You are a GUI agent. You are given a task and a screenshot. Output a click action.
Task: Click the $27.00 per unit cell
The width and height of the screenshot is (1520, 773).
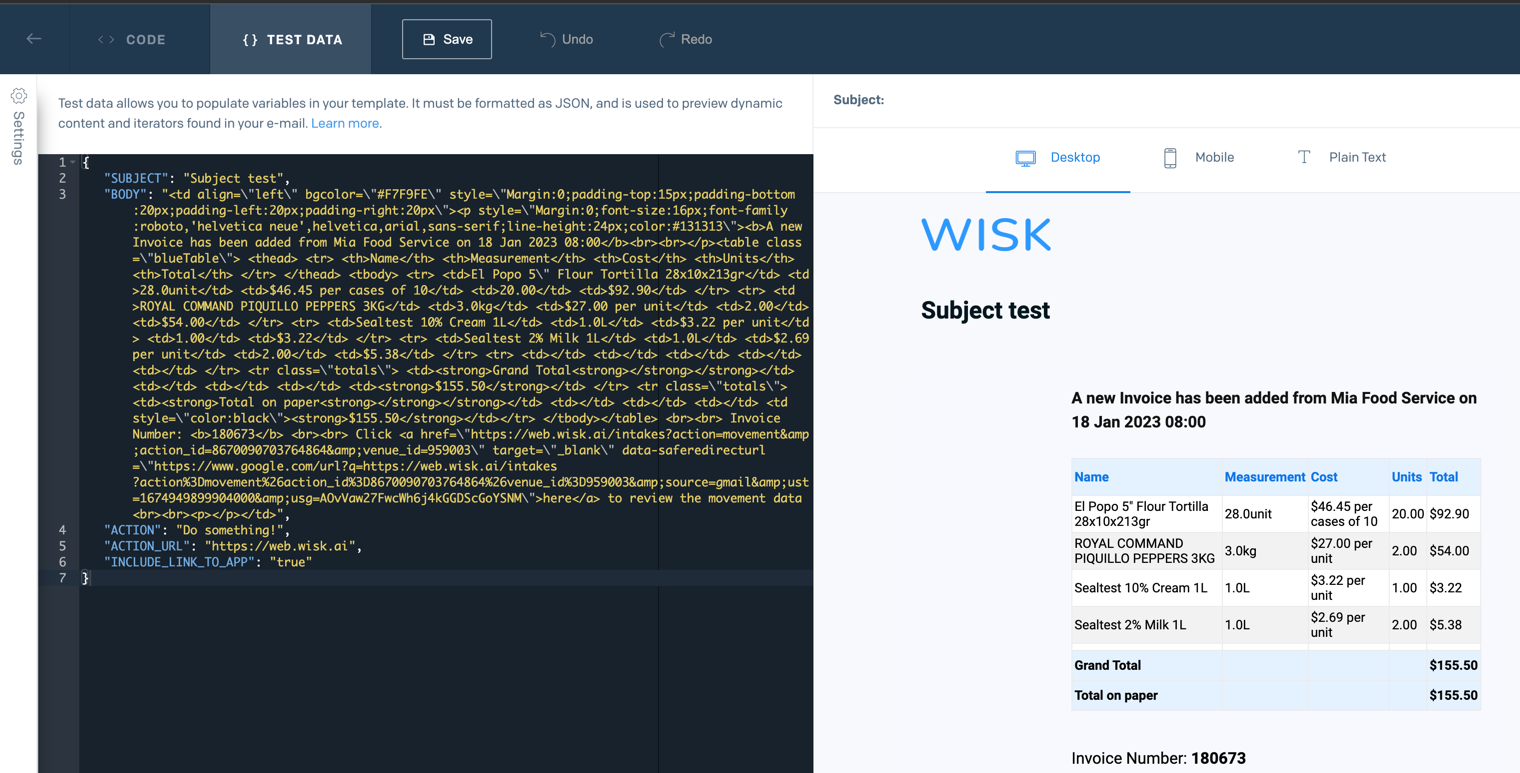tap(1347, 551)
